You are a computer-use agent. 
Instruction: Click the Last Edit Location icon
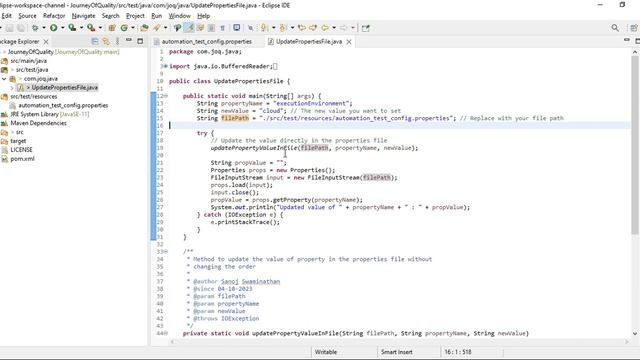[302, 28]
